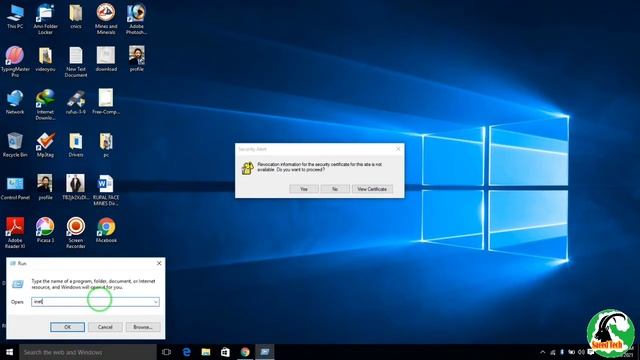The width and height of the screenshot is (640, 360).
Task: Expand the Run dialog Open dropdown arrow
Action: [156, 302]
